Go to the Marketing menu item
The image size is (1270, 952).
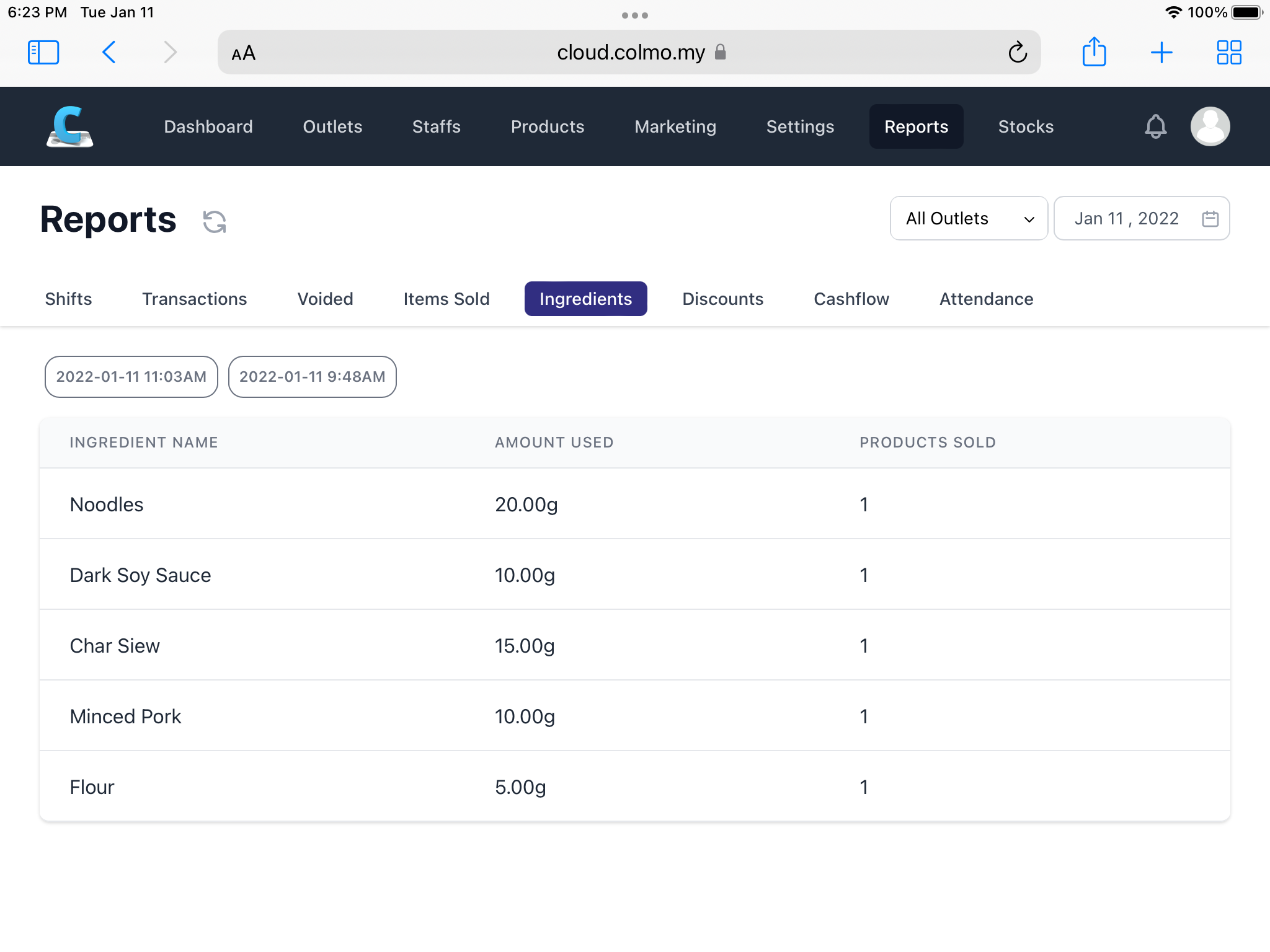point(675,126)
